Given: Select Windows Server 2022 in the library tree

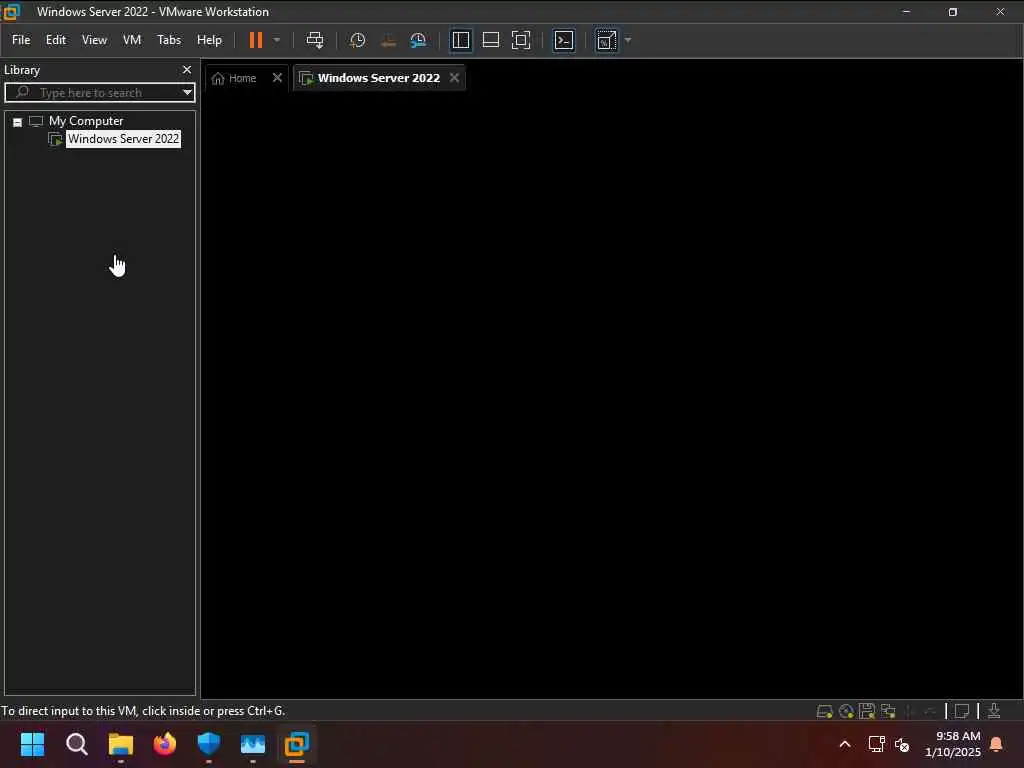Looking at the screenshot, I should click(x=123, y=138).
